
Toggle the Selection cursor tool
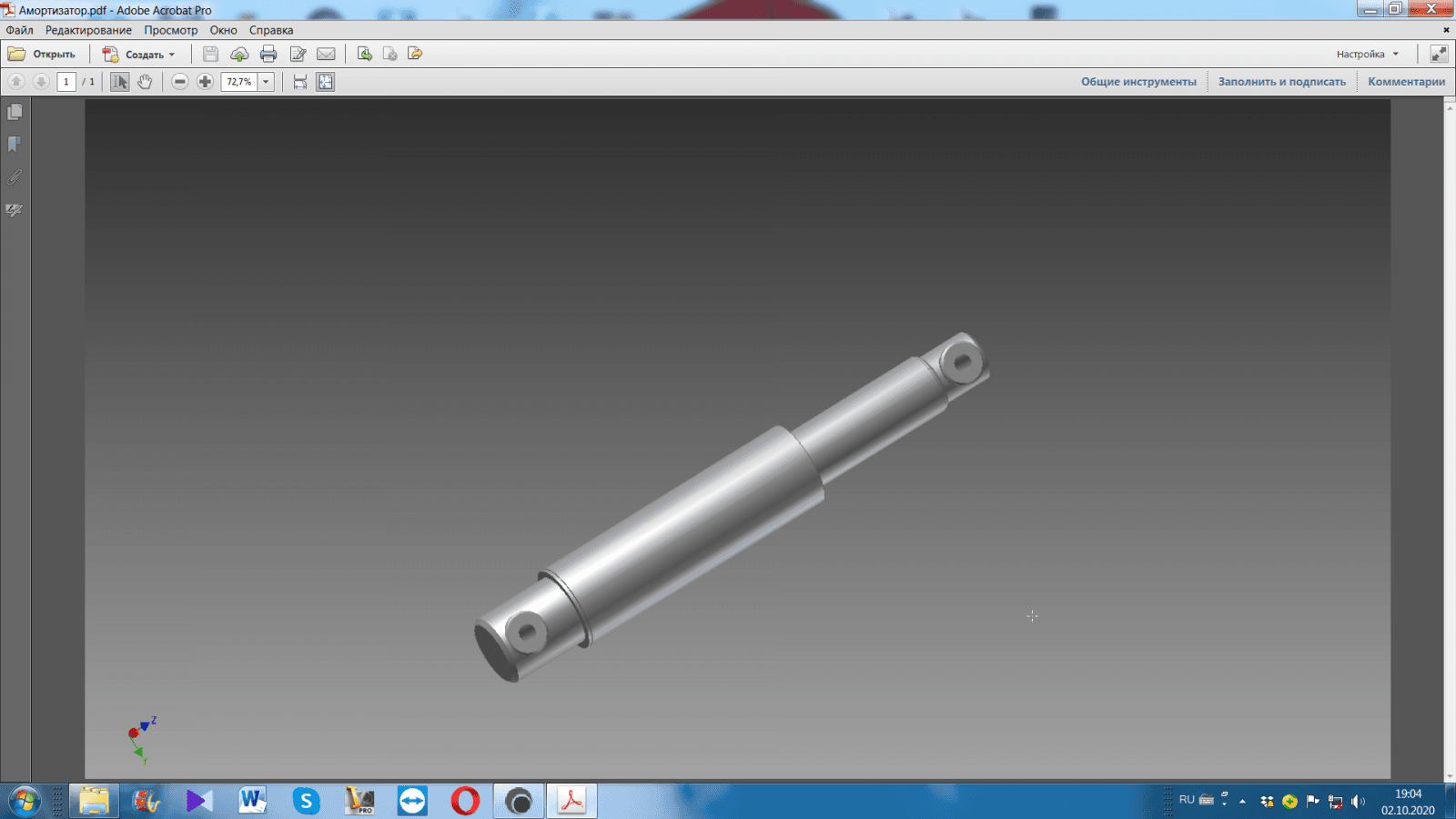[119, 82]
